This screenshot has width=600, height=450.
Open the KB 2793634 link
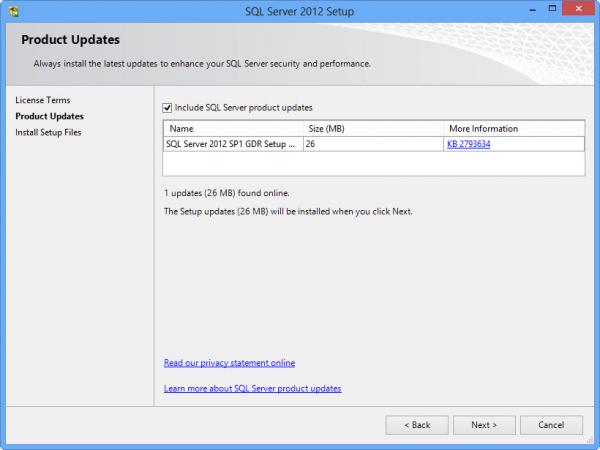(x=468, y=144)
